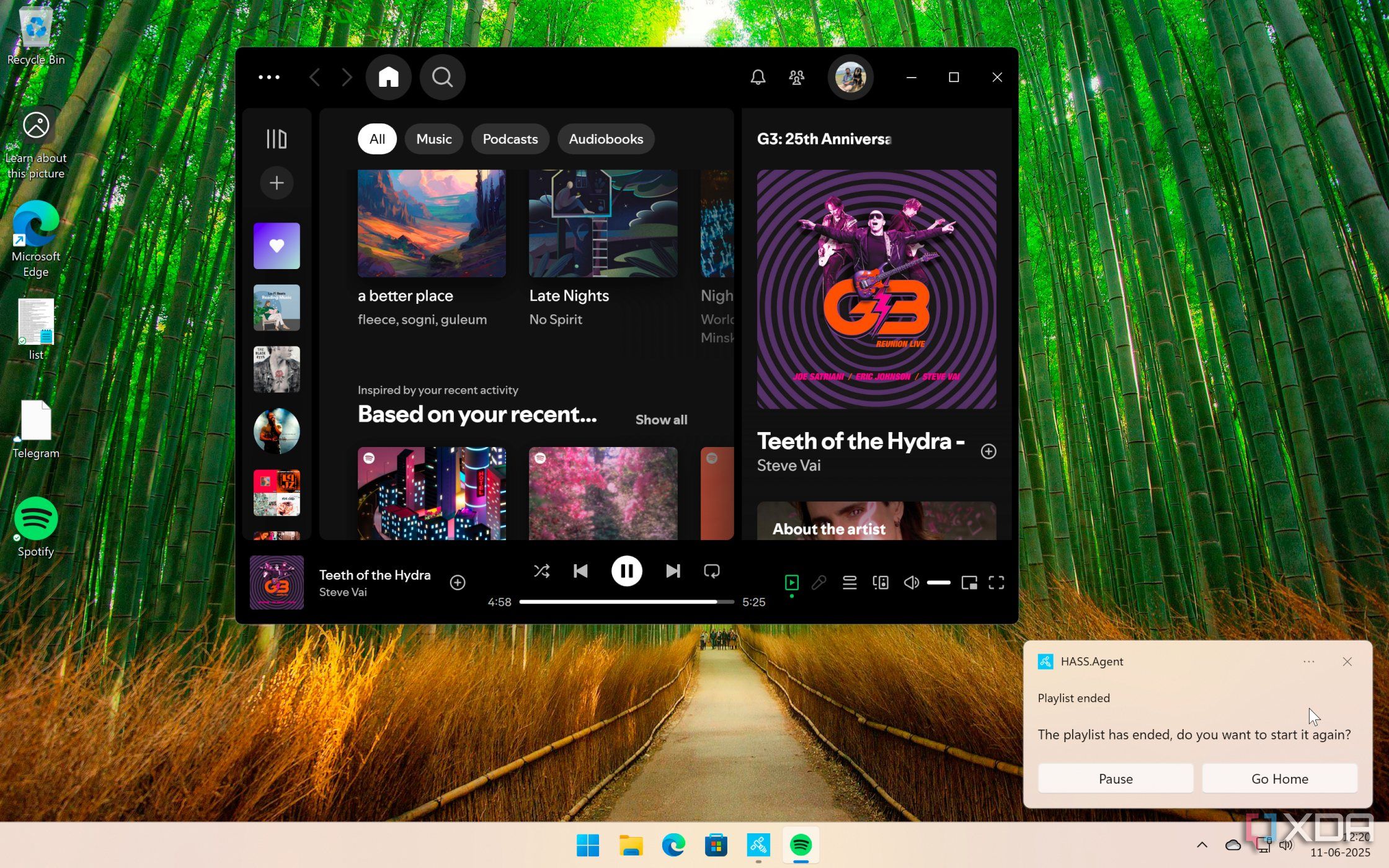
Task: Open the Recycle Bin desktop icon
Action: point(36,36)
